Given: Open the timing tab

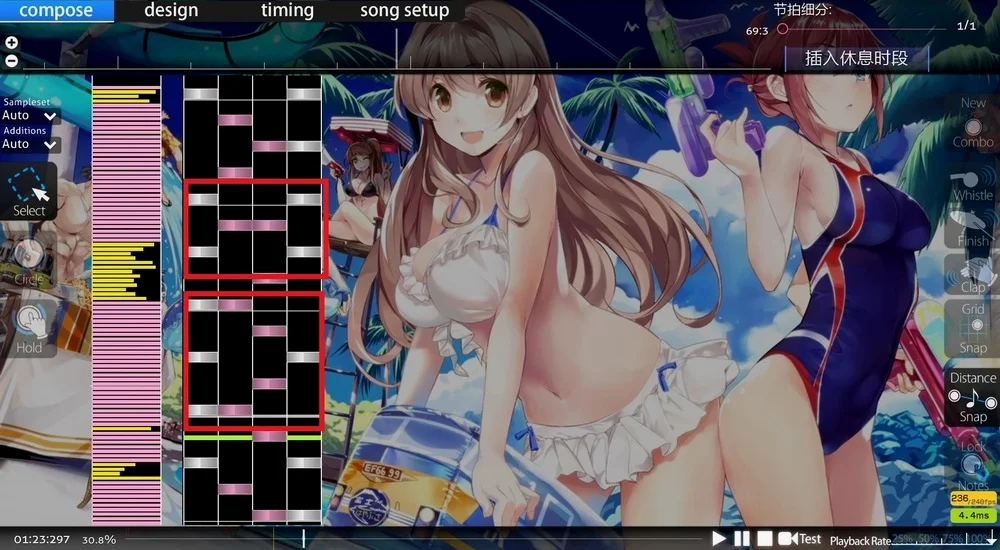Looking at the screenshot, I should pyautogui.click(x=287, y=11).
